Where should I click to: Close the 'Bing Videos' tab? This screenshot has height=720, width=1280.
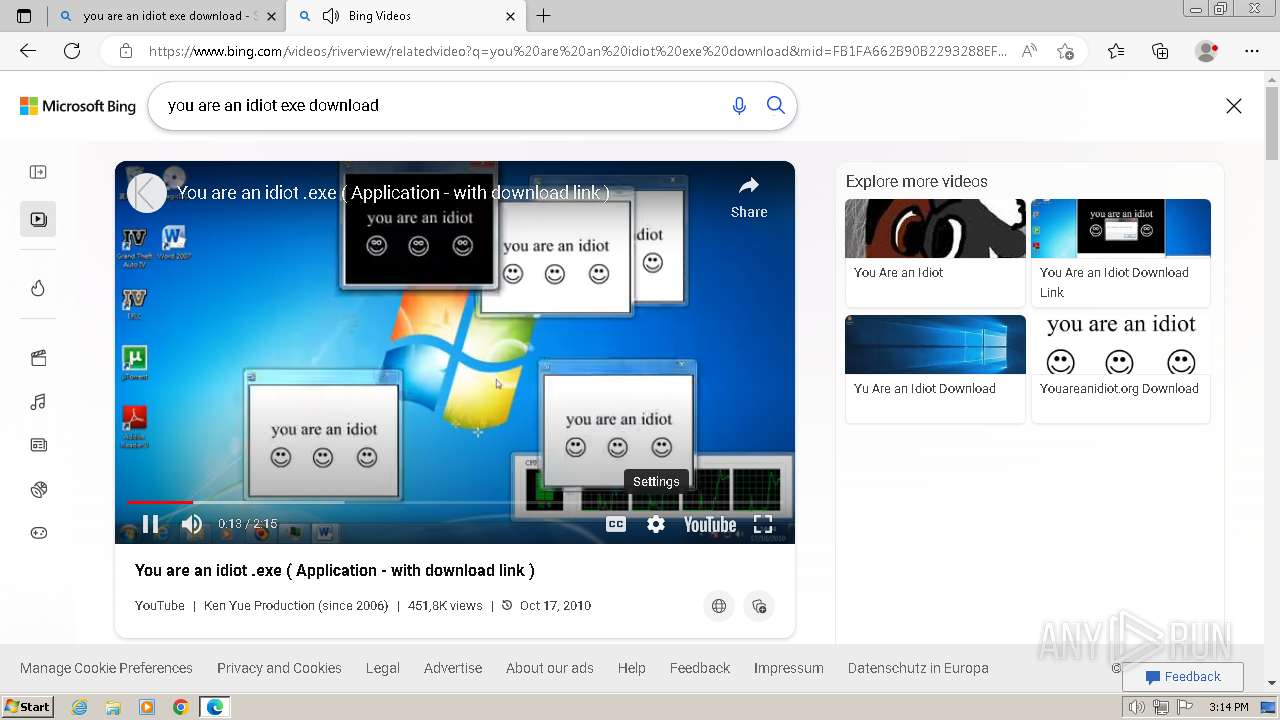pos(510,16)
